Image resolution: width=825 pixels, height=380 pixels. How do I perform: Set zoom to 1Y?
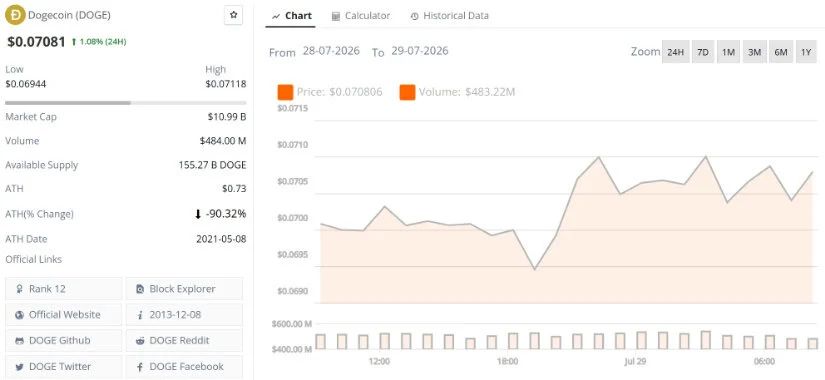(806, 52)
